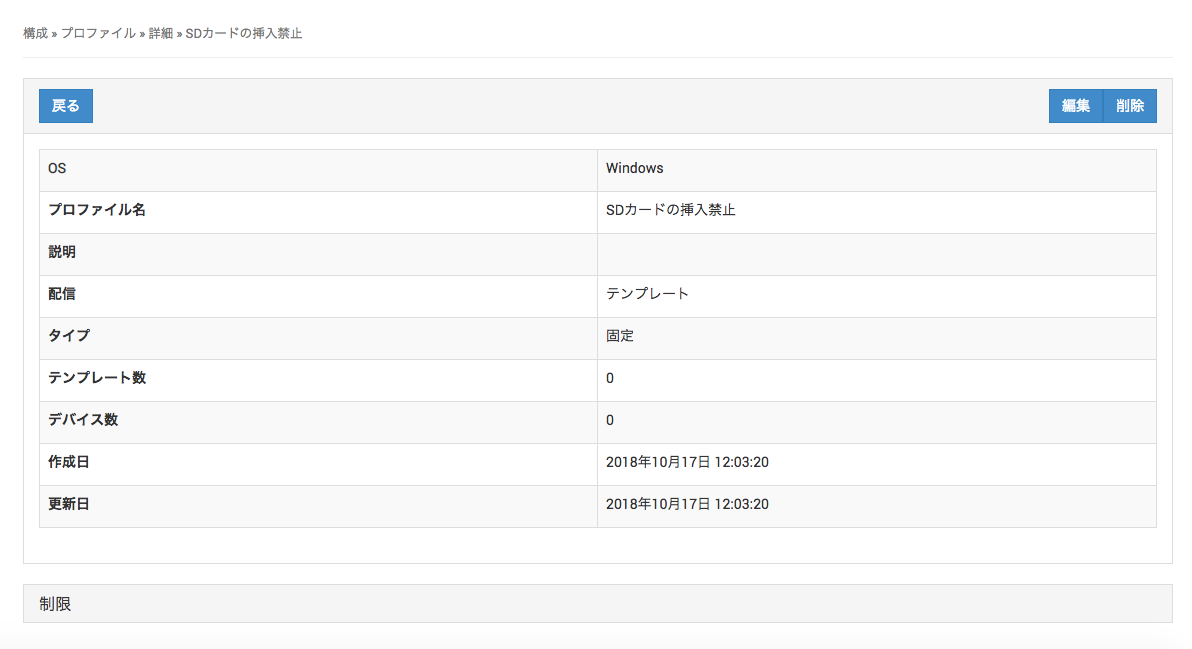The height and width of the screenshot is (649, 1192).
Task: Expand the 制限 section header
Action: (x=56, y=604)
